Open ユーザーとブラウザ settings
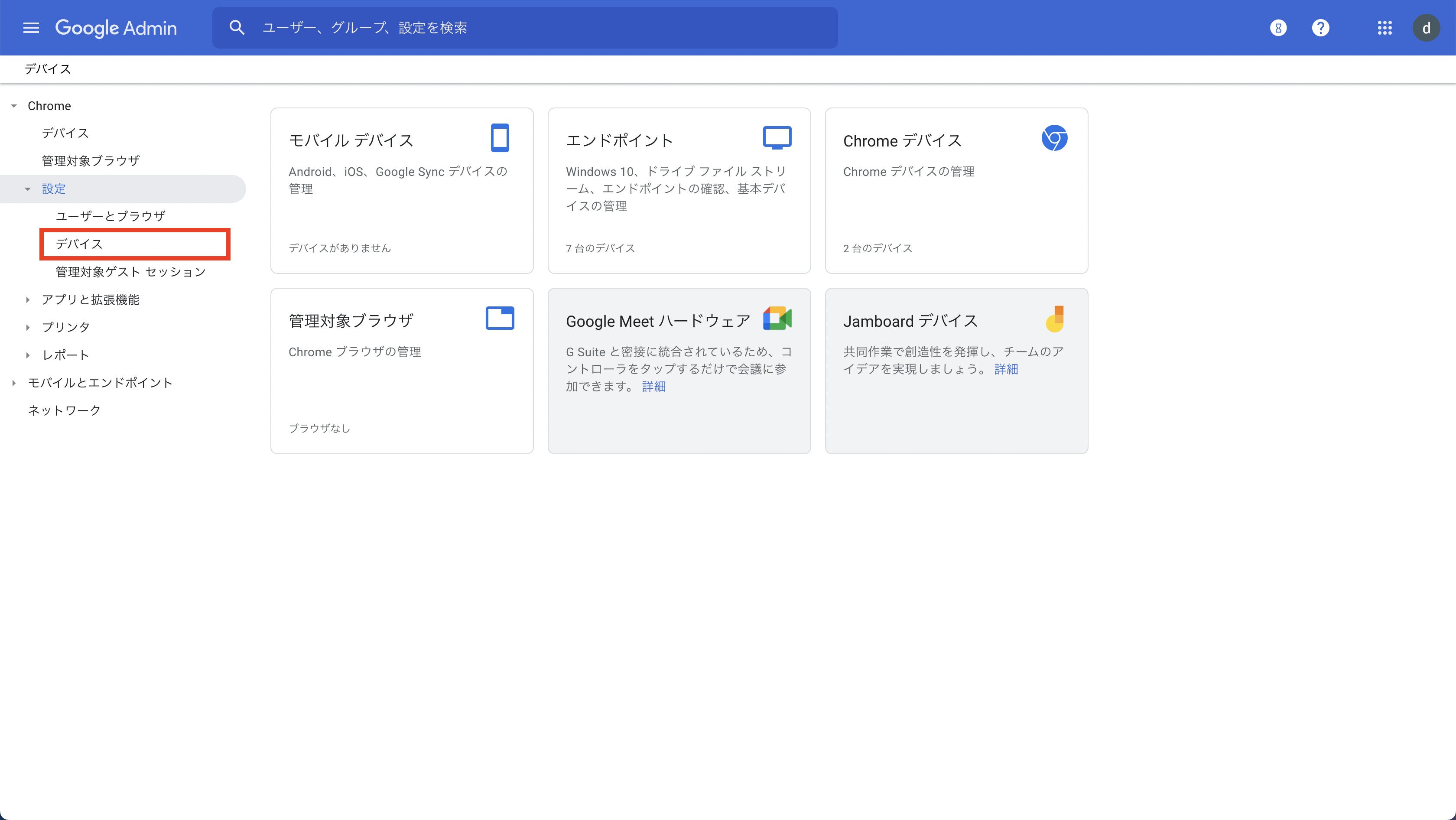 click(x=111, y=216)
